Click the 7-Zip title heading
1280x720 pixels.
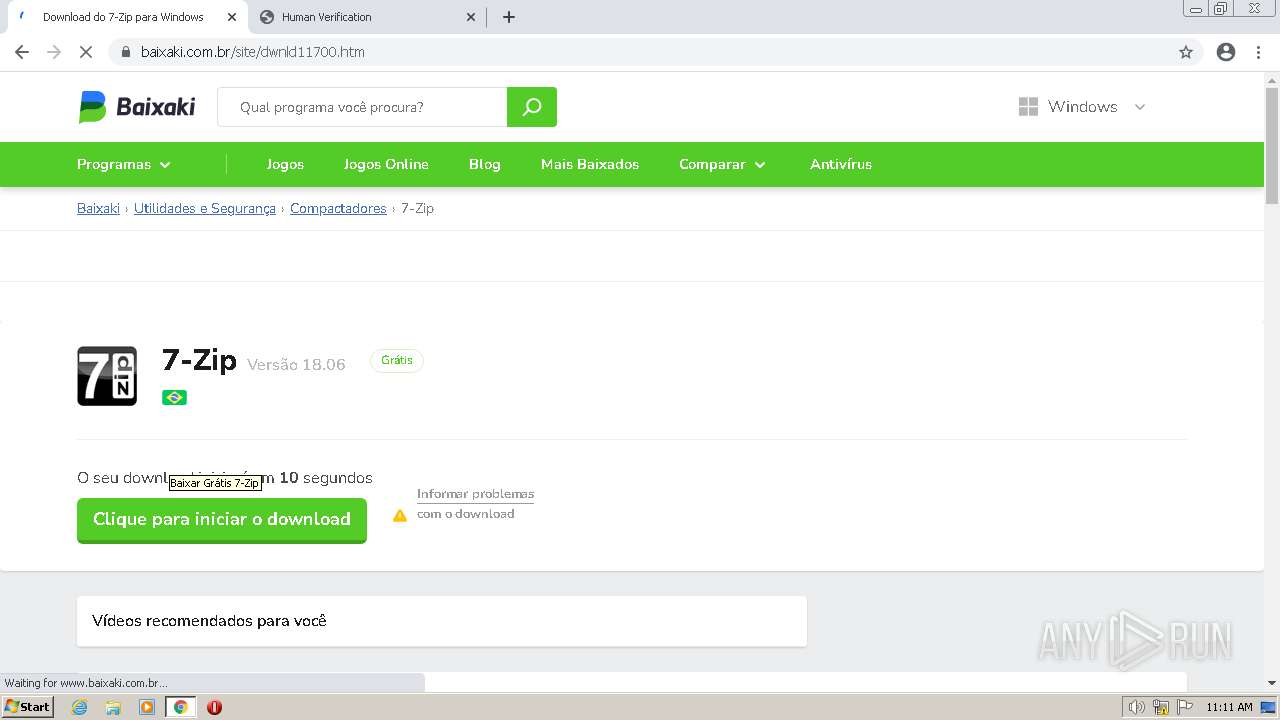pyautogui.click(x=199, y=359)
